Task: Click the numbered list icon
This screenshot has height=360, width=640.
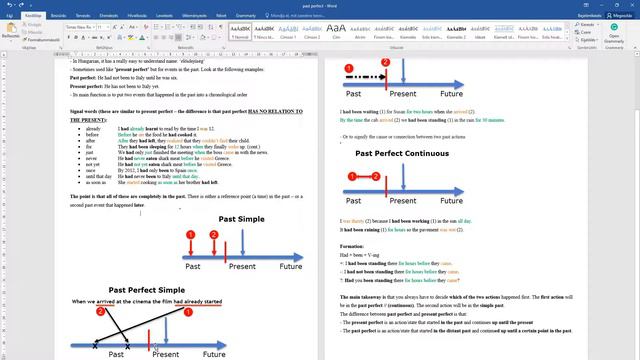Action: pyautogui.click(x=168, y=27)
